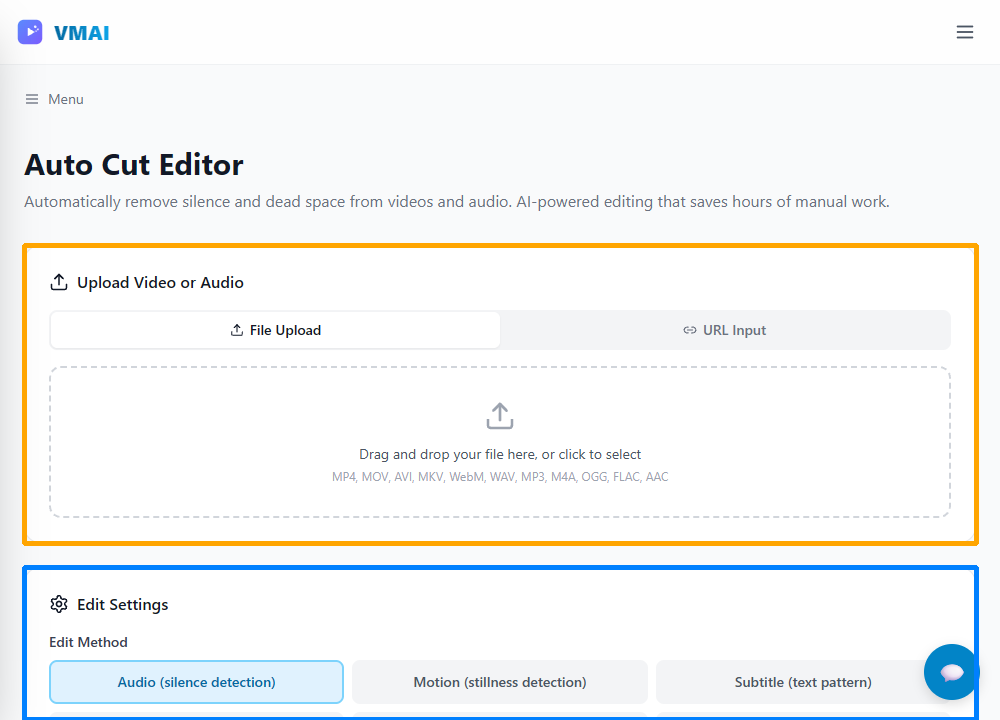Switch to the URL Input tab
The image size is (1000, 720).
click(724, 330)
